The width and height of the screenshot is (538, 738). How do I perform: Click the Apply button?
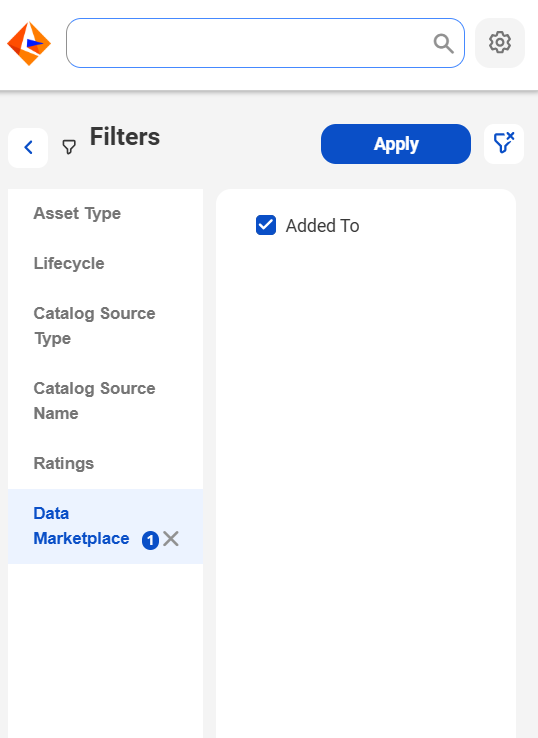pyautogui.click(x=396, y=144)
